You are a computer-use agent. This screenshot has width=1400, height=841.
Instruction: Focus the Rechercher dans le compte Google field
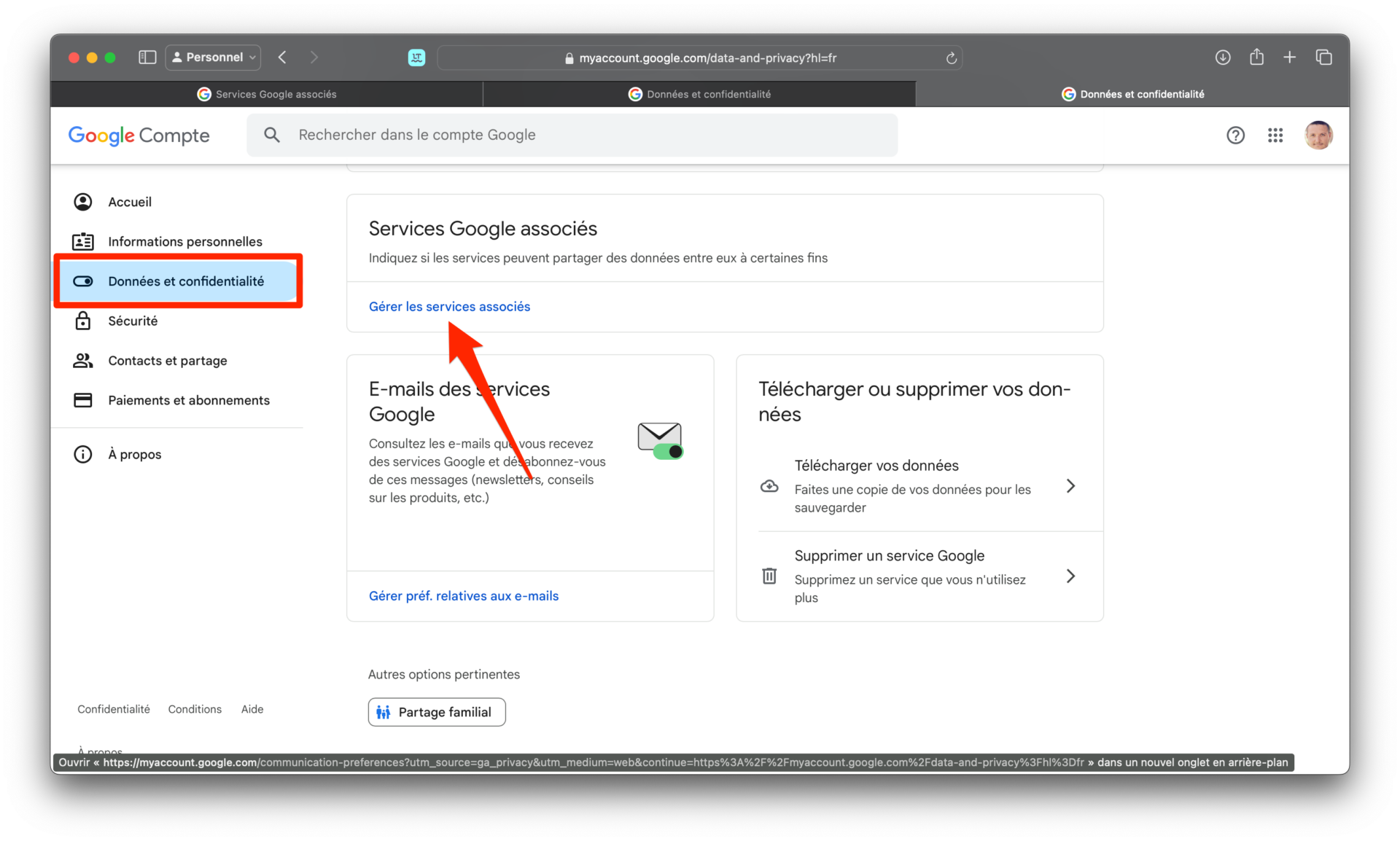(572, 135)
